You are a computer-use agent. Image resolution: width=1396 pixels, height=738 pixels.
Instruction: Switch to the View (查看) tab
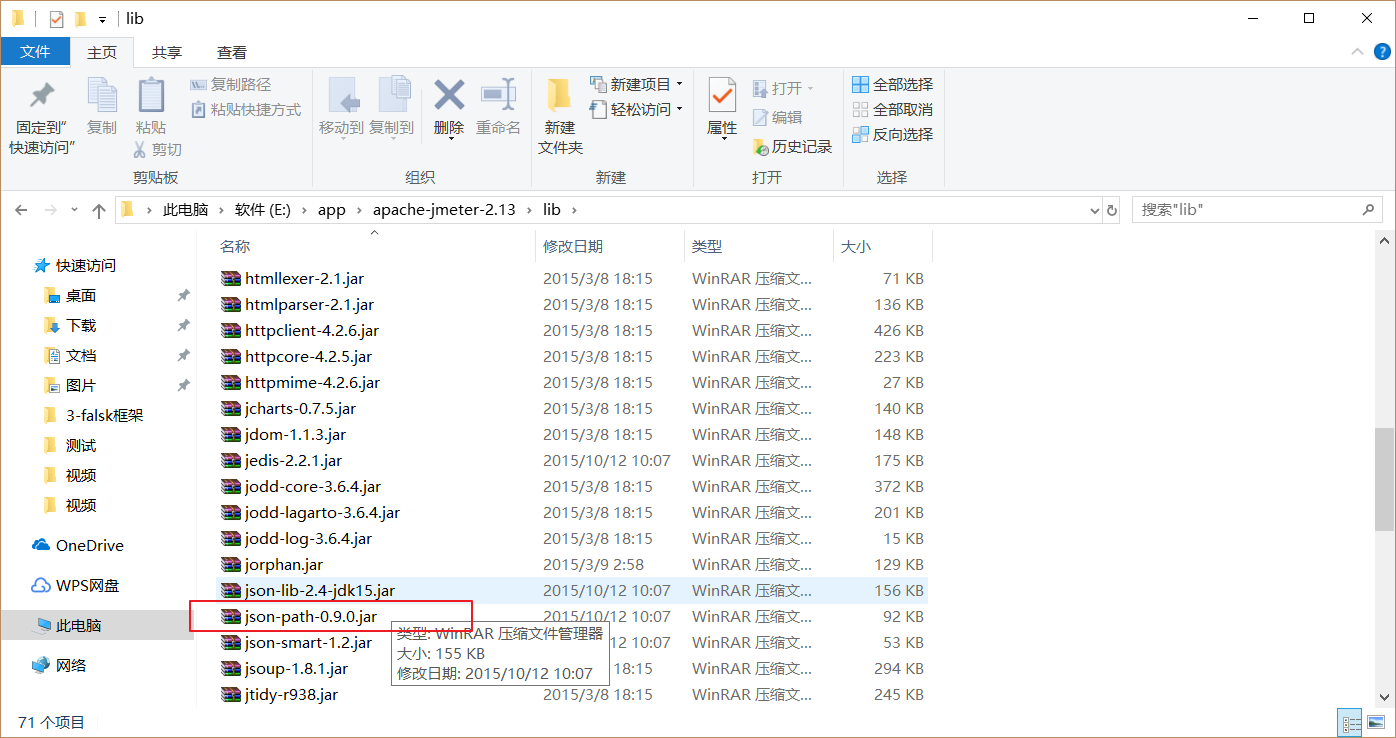tap(232, 52)
